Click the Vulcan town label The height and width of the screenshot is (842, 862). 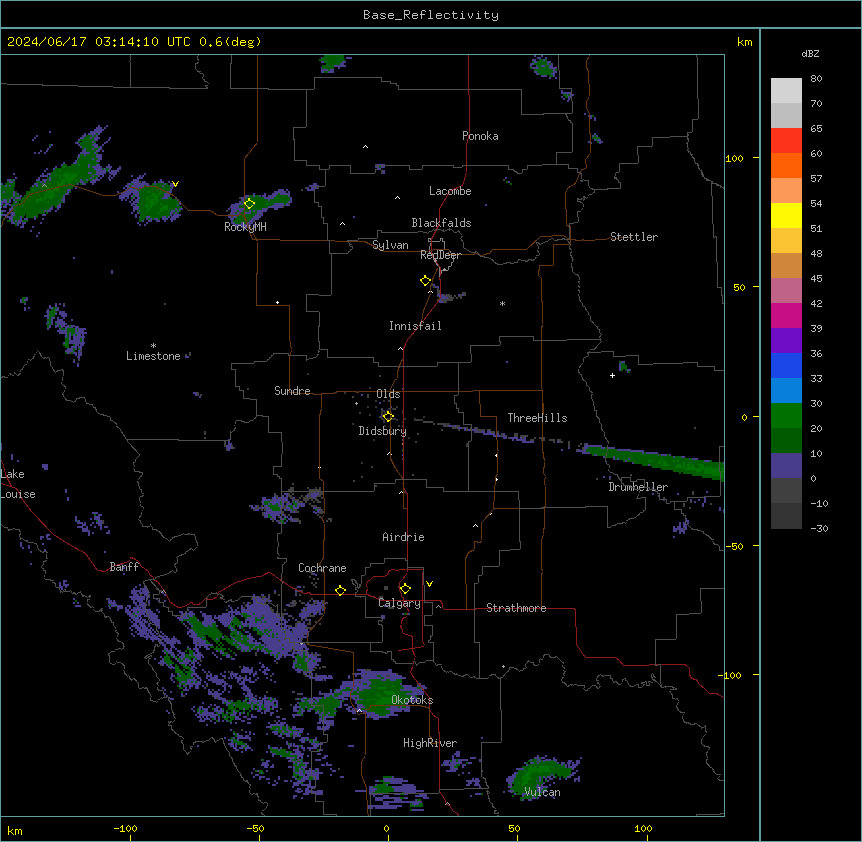(x=543, y=792)
